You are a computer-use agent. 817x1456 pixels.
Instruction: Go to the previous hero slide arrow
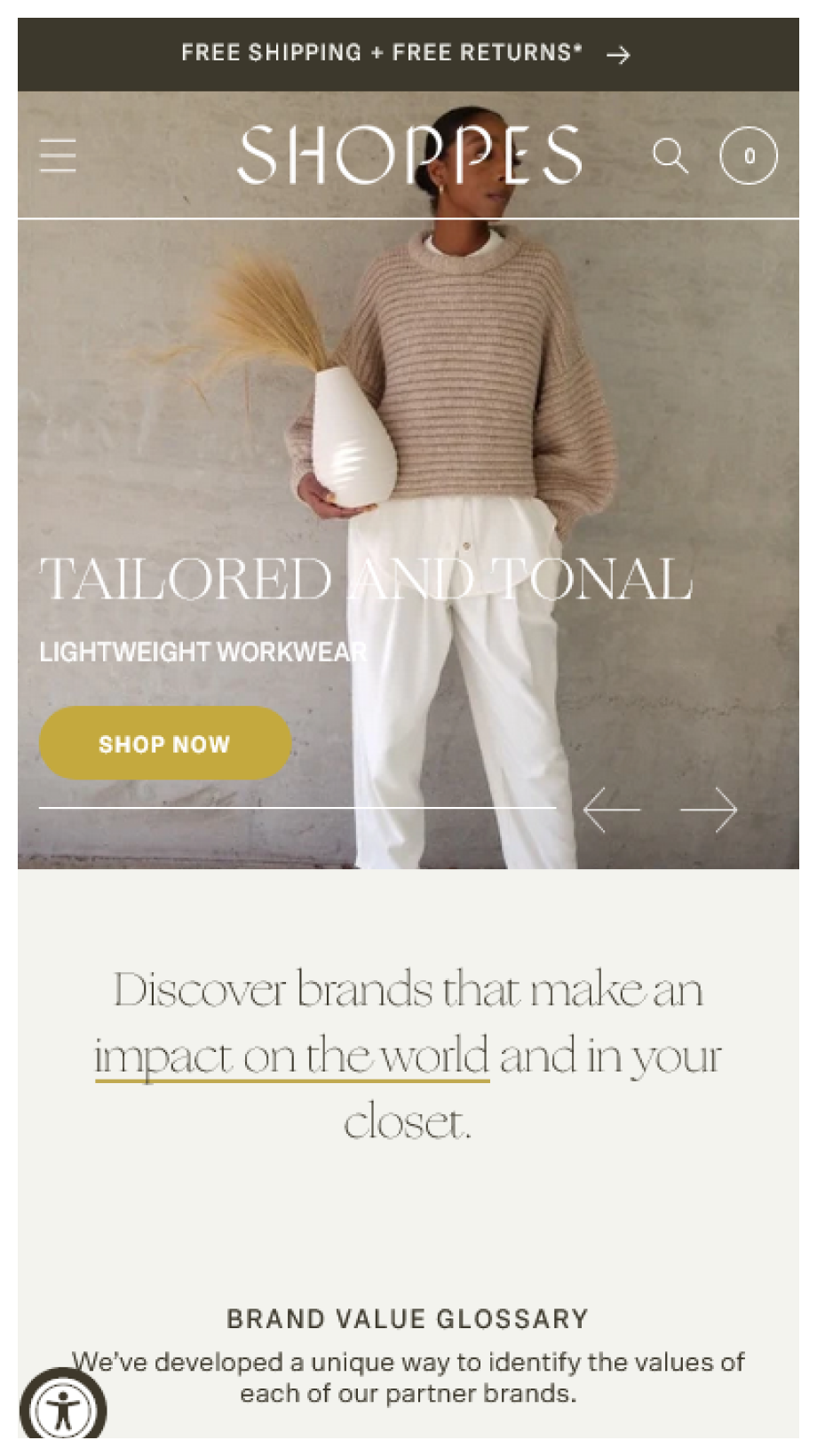click(x=612, y=810)
